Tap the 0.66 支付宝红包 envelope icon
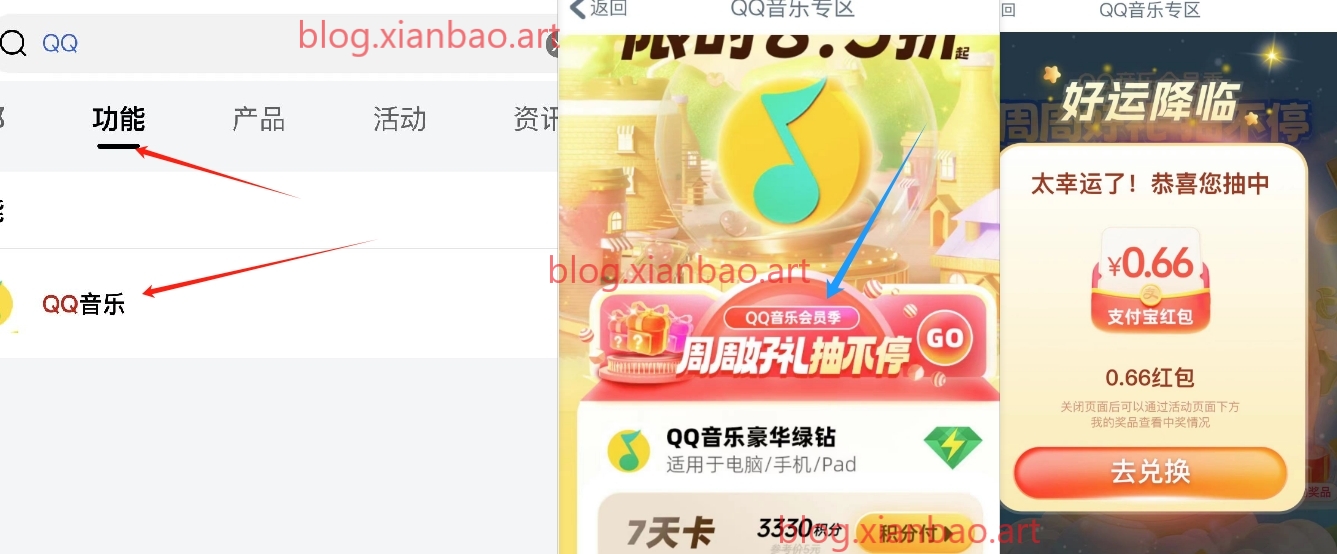Viewport: 1337px width, 554px height. point(1150,282)
